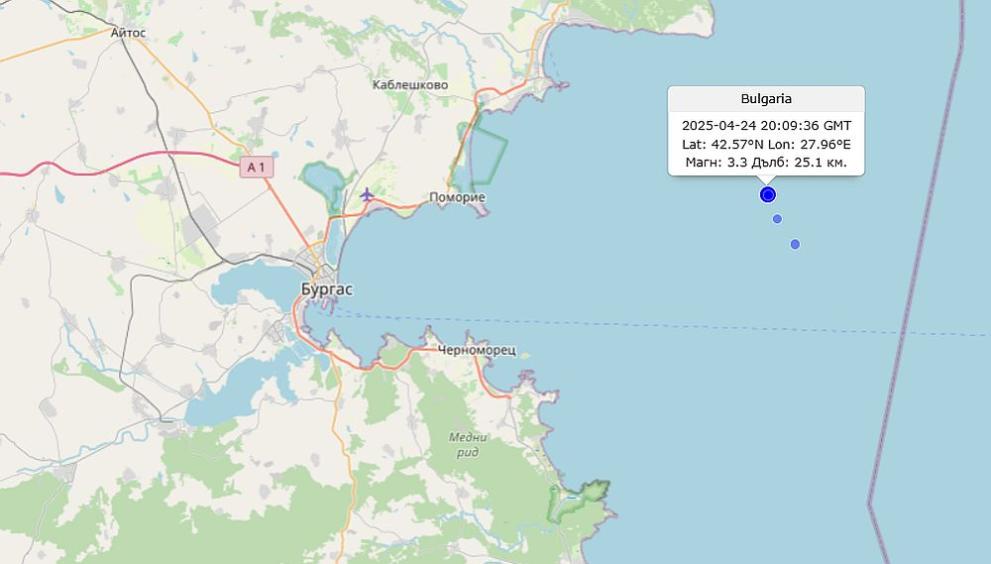Click the Айтос town label
The image size is (991, 564).
[x=128, y=32]
